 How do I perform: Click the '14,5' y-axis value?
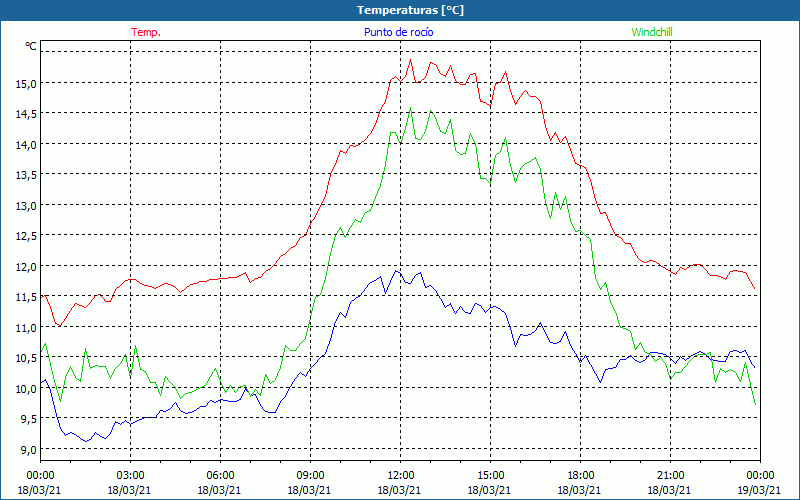point(26,114)
